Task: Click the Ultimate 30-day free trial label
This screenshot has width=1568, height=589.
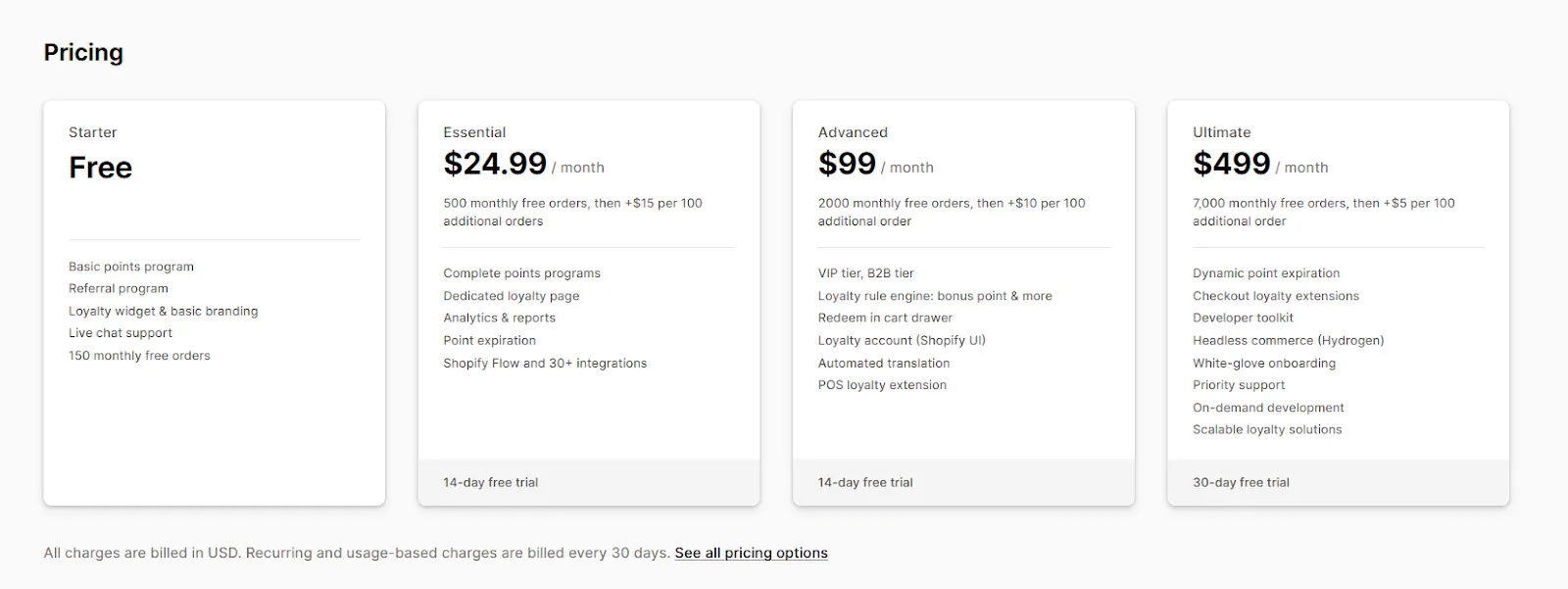Action: point(1240,481)
